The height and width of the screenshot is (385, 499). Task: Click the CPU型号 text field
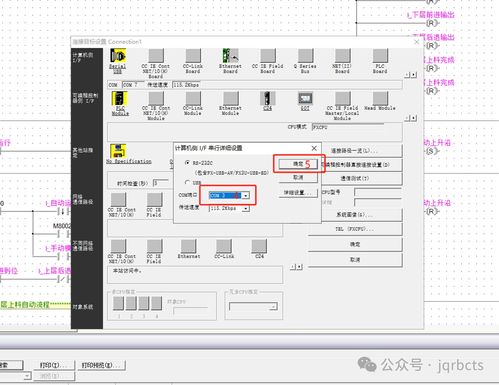[378, 192]
